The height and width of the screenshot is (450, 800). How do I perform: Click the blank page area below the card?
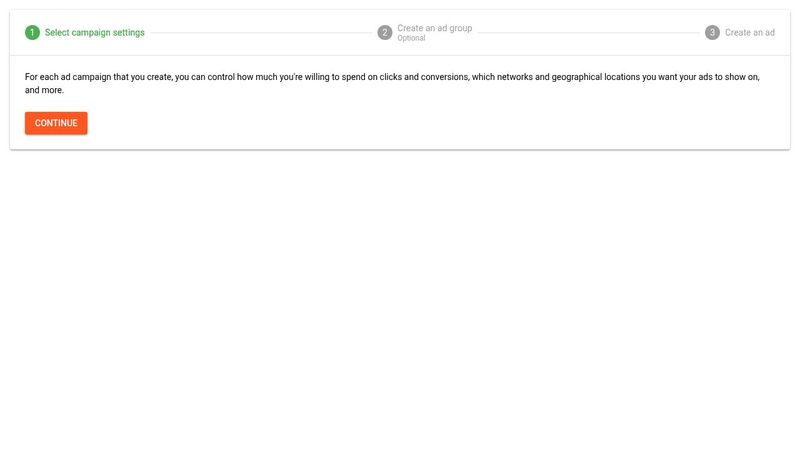(x=400, y=300)
